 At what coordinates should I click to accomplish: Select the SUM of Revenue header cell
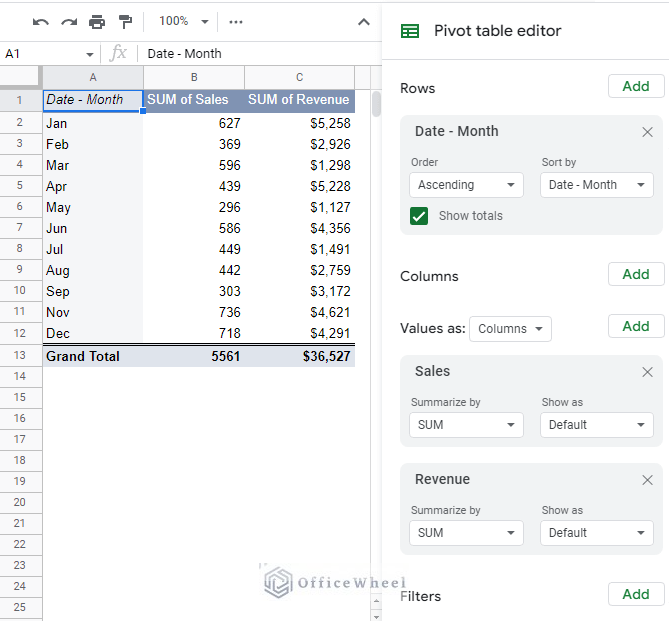tap(300, 100)
